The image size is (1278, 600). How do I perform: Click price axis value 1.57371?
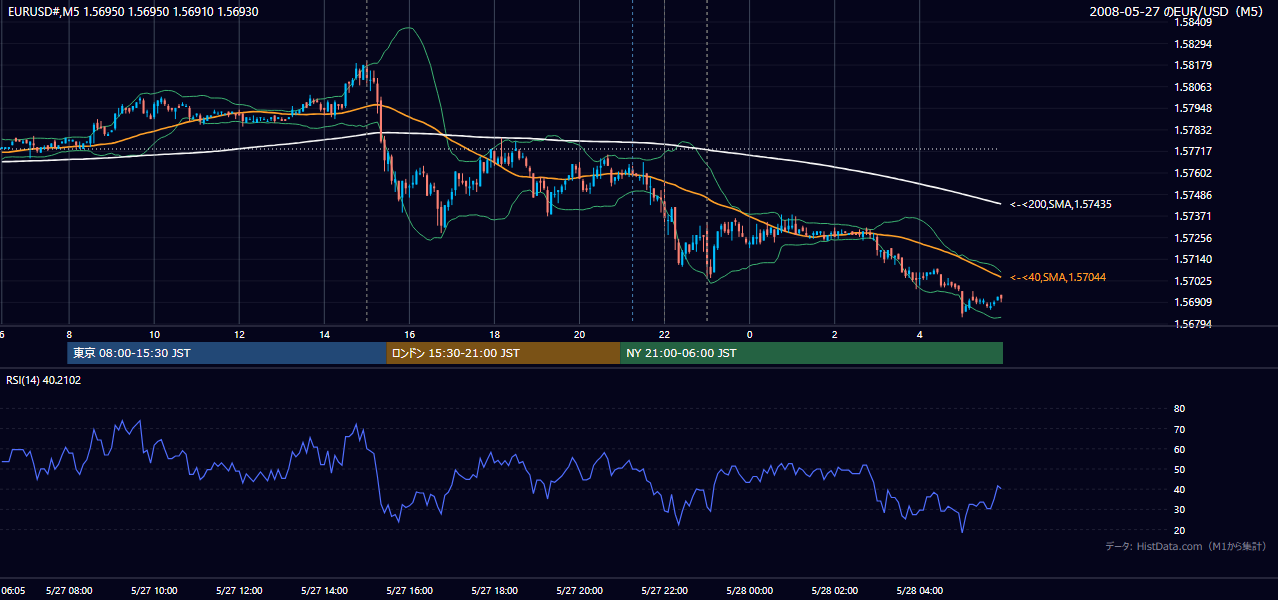[x=1195, y=216]
